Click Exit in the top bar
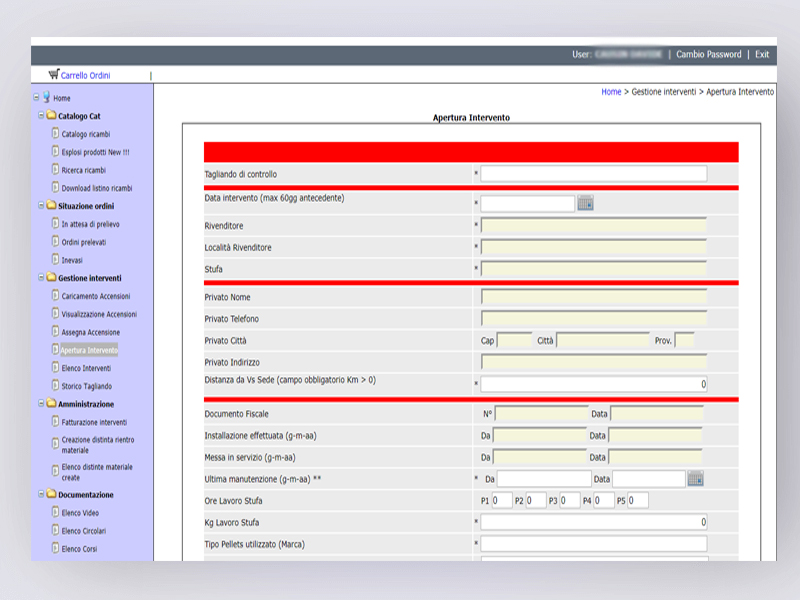 click(762, 54)
